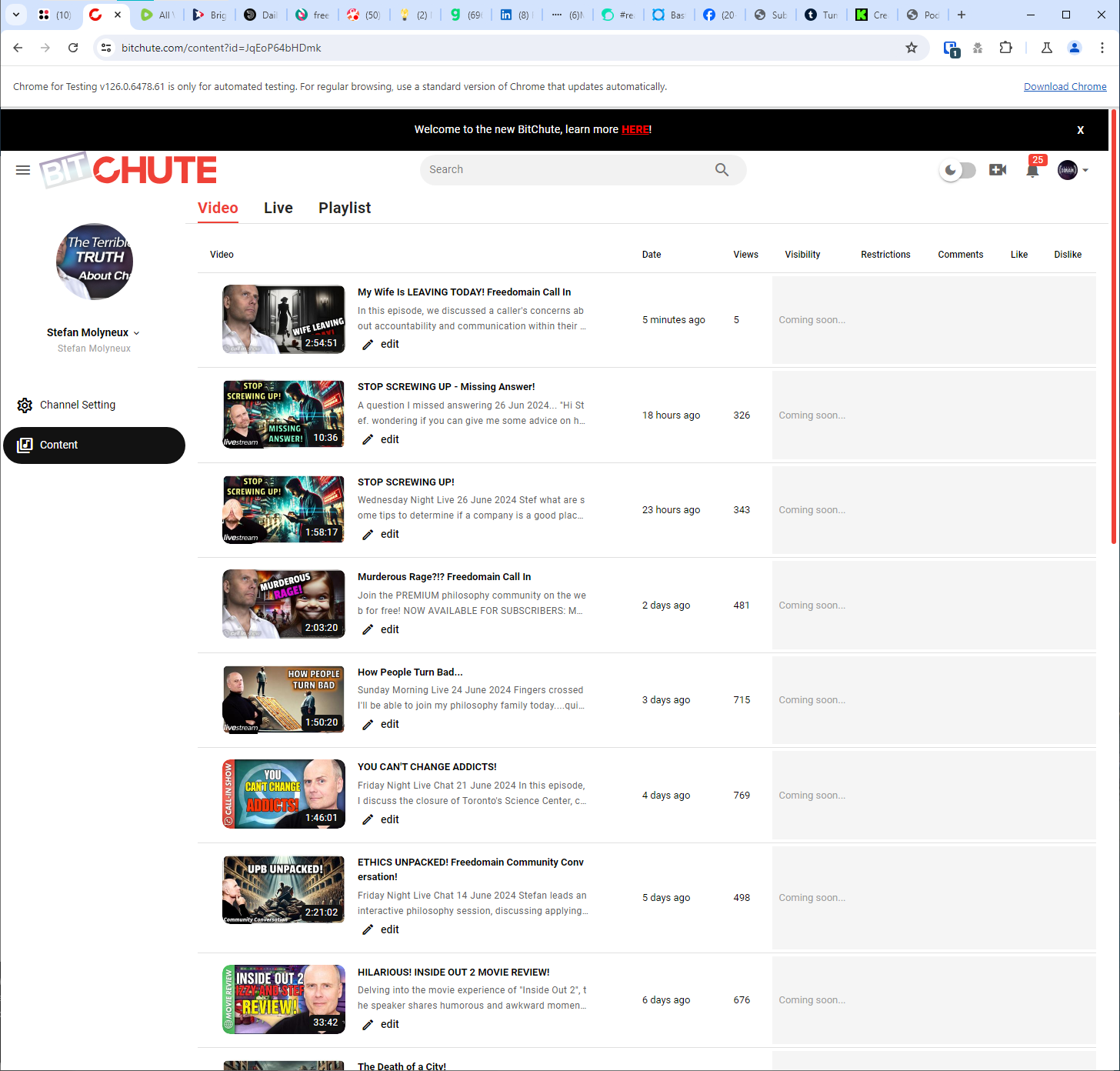Reload the page with browser refresh icon
The height and width of the screenshot is (1071, 1120).
tap(73, 48)
